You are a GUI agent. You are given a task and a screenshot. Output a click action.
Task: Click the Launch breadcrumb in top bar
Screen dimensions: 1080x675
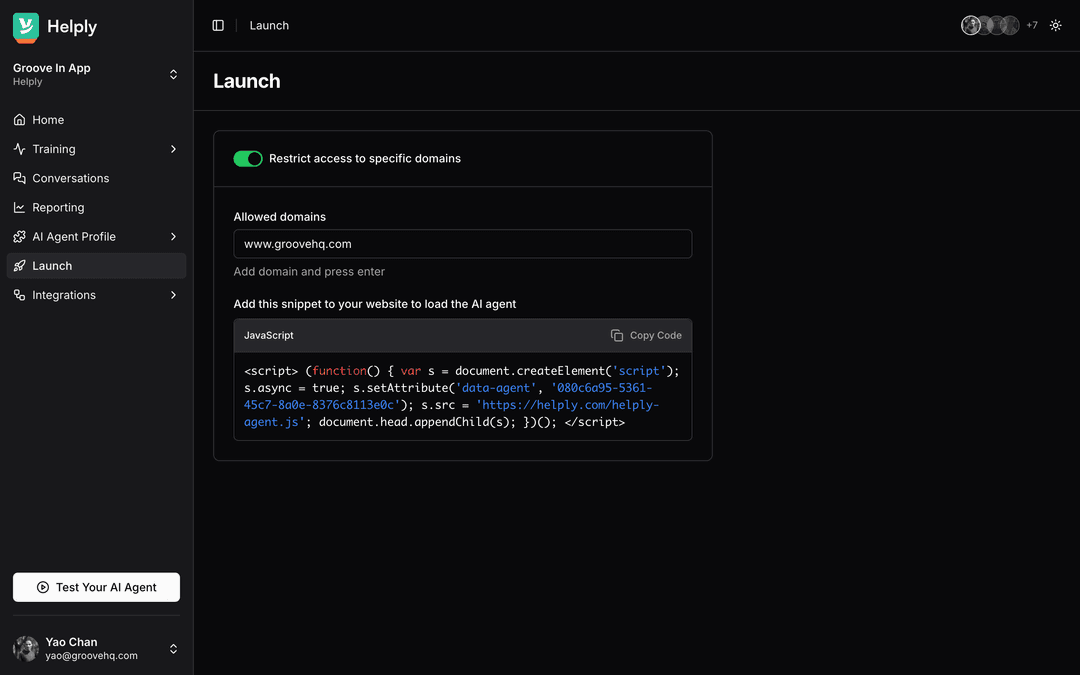[269, 25]
